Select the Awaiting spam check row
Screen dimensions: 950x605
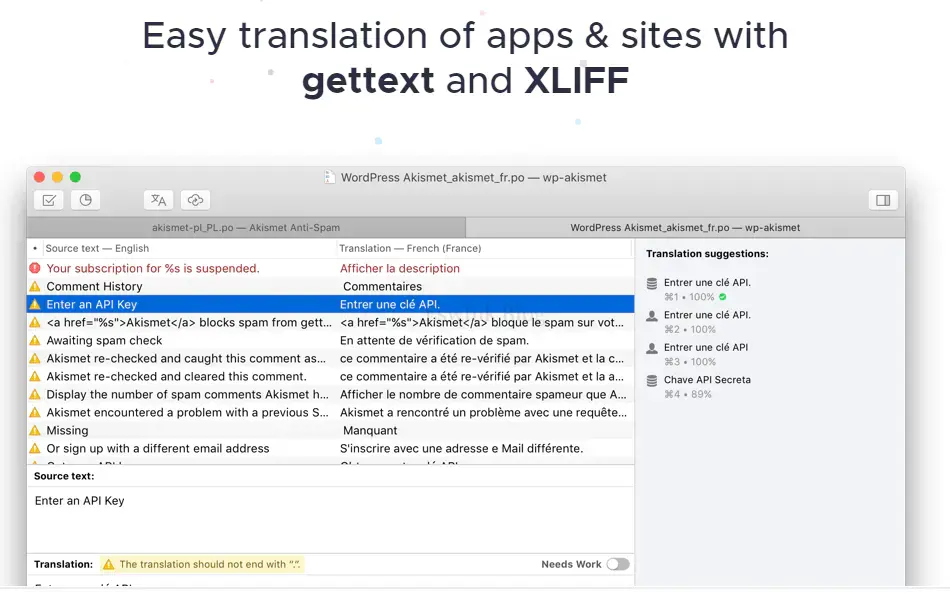104,341
